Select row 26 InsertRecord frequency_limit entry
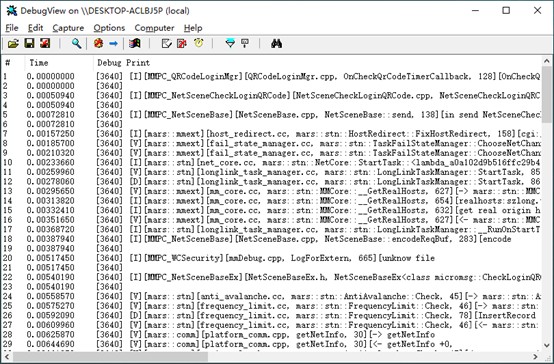The image size is (554, 364). coord(272,315)
